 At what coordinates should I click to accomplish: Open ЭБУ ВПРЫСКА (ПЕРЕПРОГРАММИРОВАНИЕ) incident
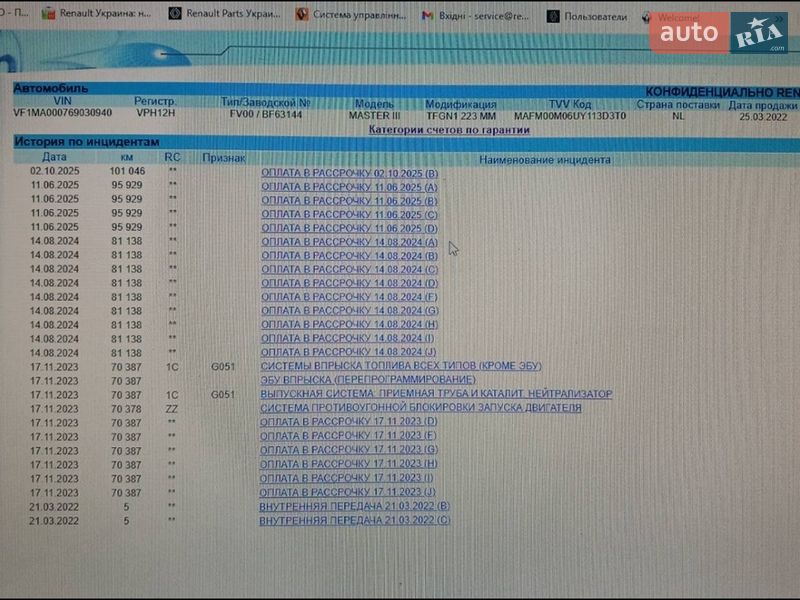click(368, 380)
